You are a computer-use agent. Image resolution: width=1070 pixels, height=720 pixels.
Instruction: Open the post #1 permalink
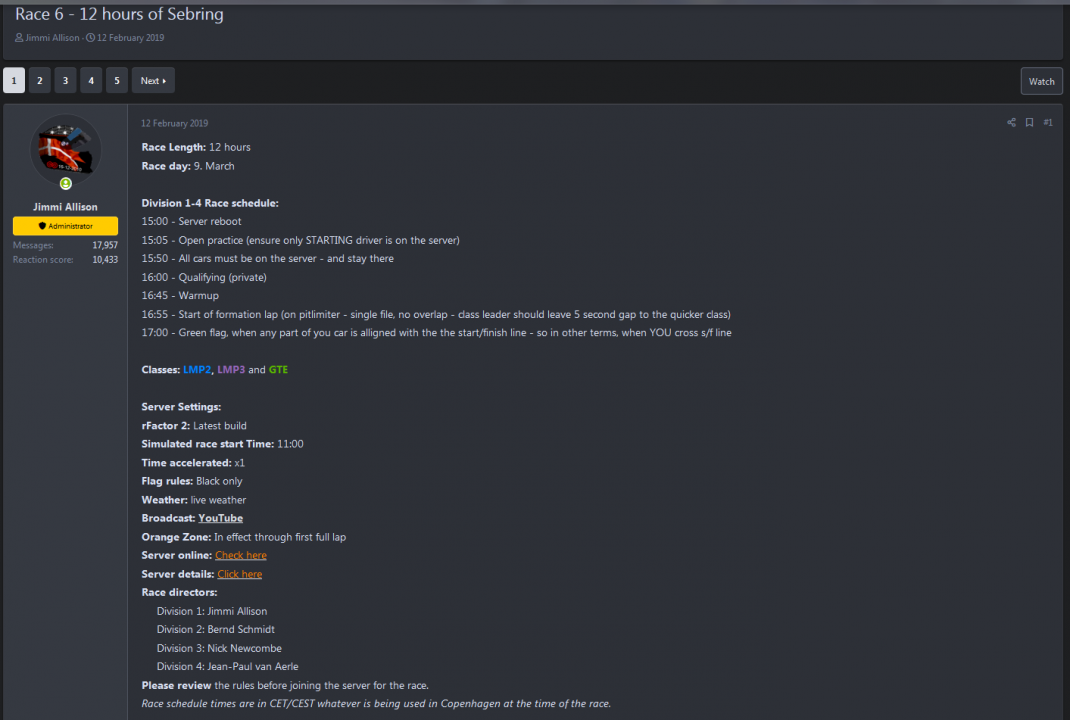[1048, 123]
